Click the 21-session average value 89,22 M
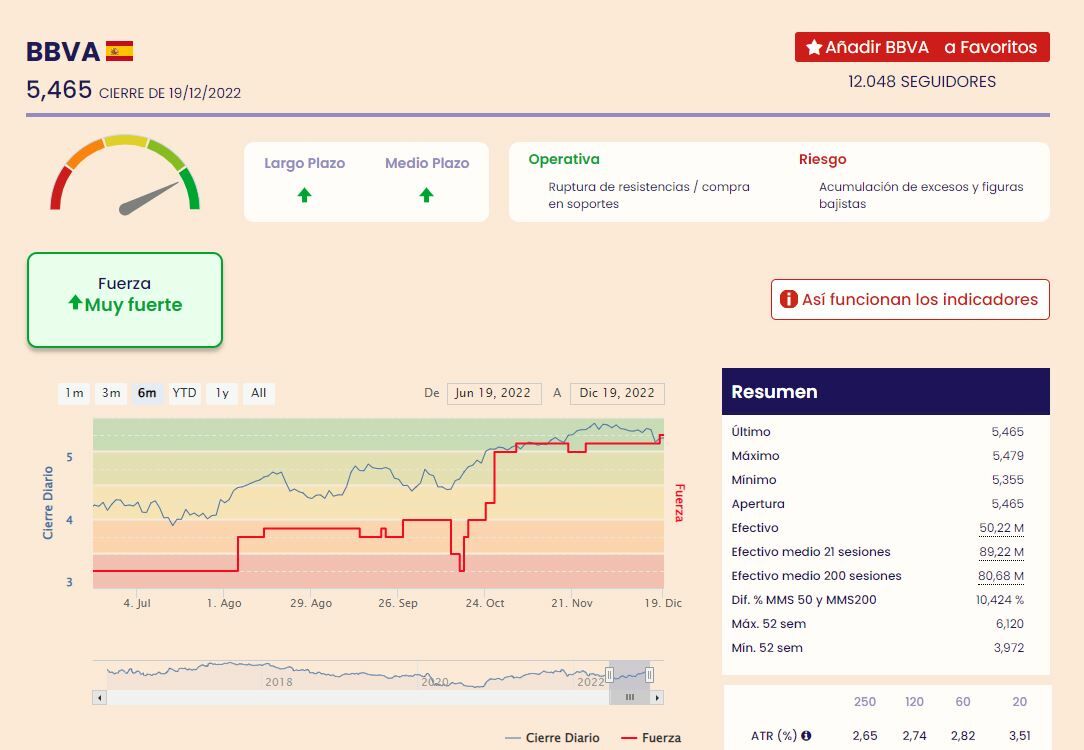This screenshot has width=1084, height=750. [1001, 552]
